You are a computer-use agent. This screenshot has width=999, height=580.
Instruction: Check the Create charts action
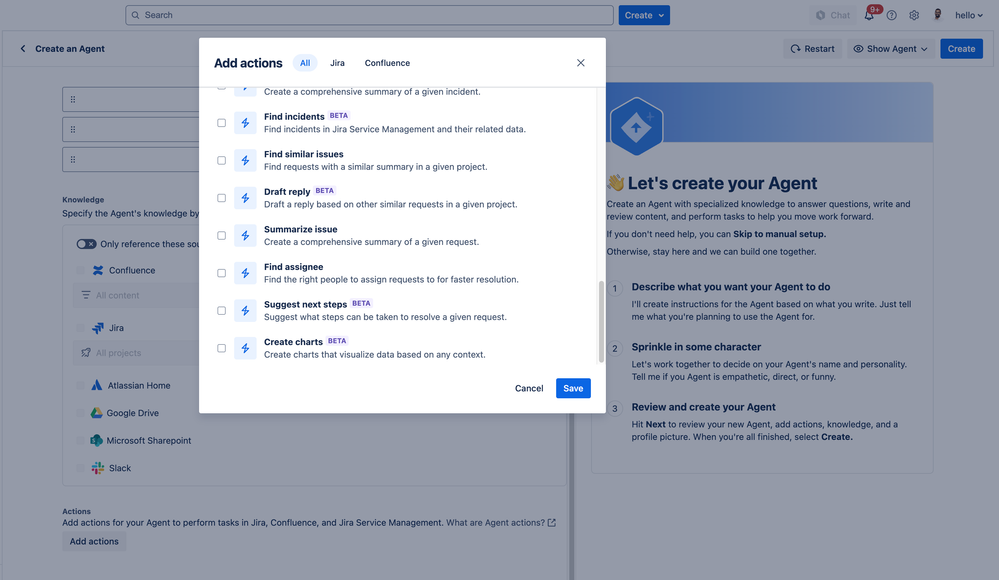[221, 349]
